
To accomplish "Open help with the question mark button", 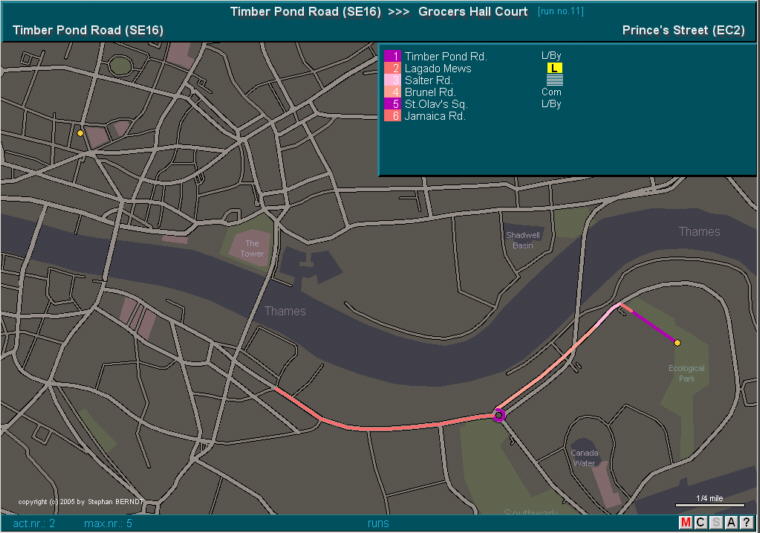I will click(x=746, y=523).
